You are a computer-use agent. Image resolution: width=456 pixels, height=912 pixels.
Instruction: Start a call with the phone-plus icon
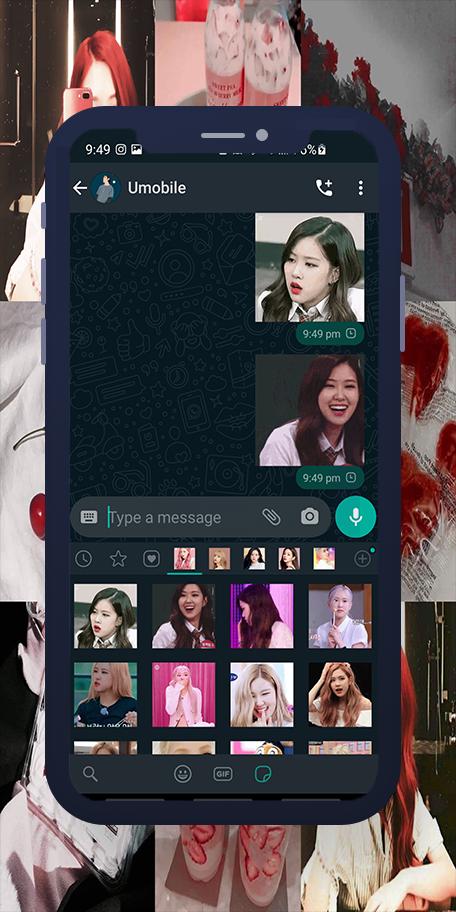(x=324, y=187)
